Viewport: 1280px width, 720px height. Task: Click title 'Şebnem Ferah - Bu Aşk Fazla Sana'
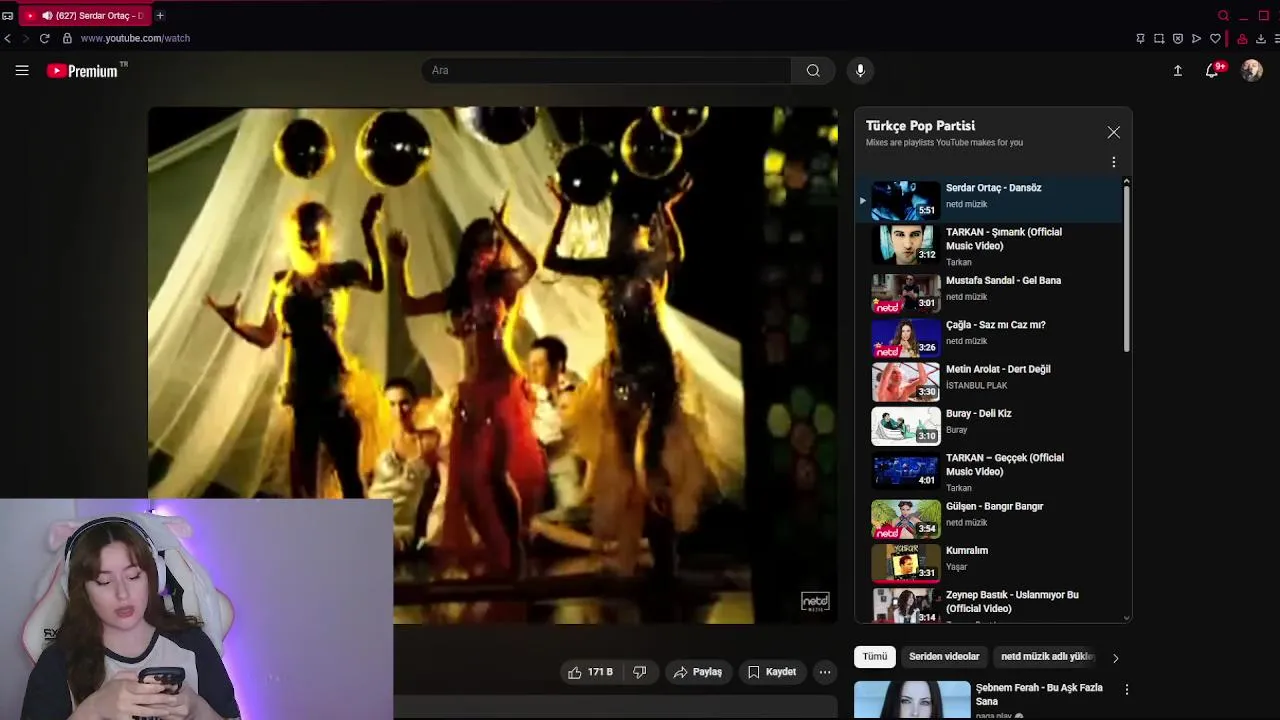(x=1039, y=694)
